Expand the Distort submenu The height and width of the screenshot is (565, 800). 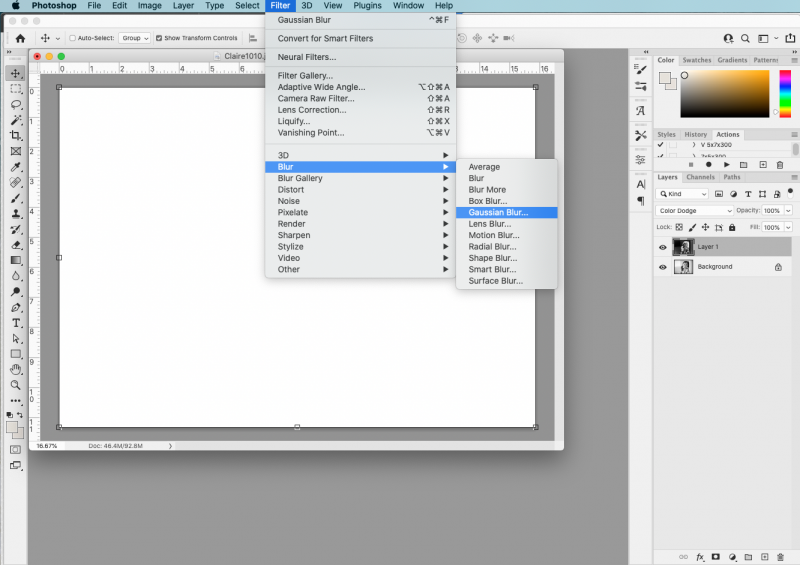pos(360,189)
